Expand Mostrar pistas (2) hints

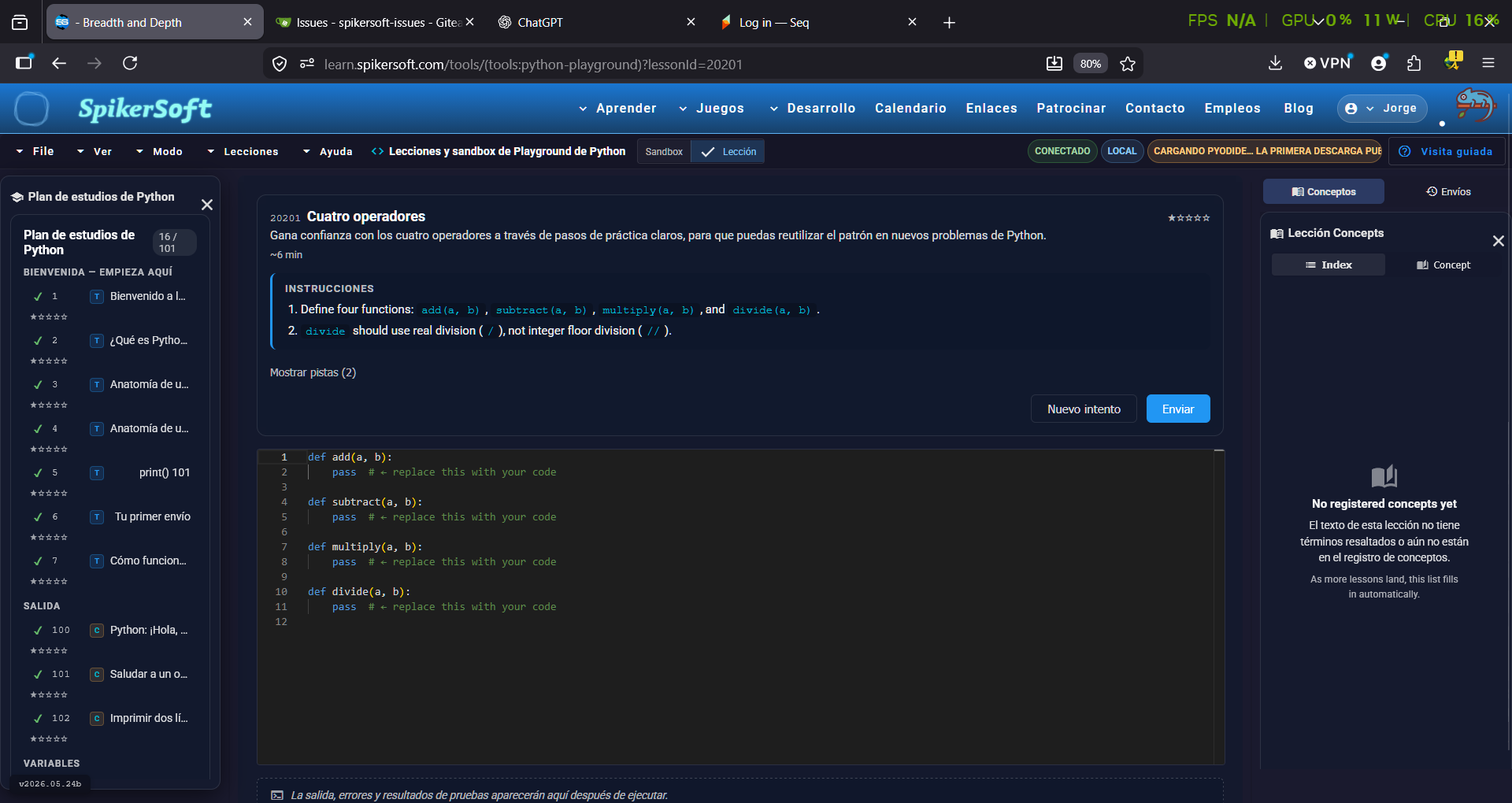(313, 372)
